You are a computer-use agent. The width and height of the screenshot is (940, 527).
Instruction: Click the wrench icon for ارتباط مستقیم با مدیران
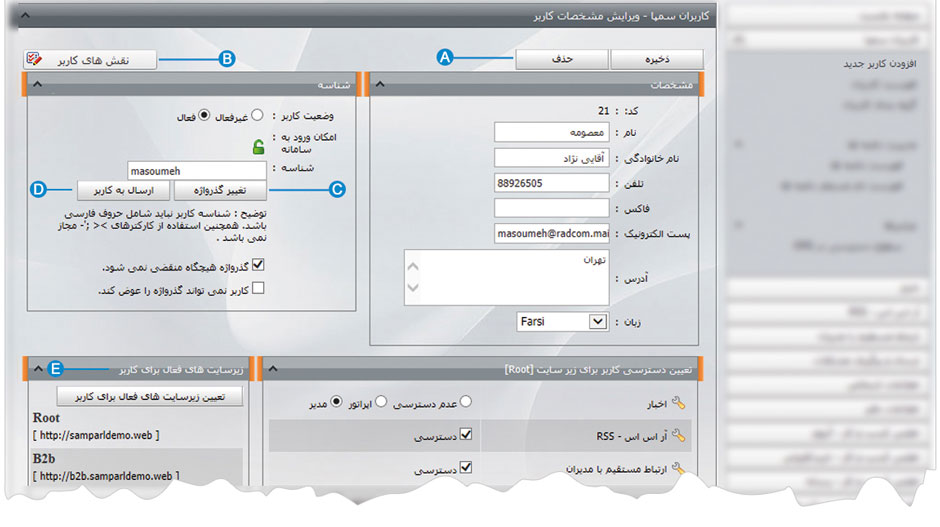pyautogui.click(x=680, y=467)
